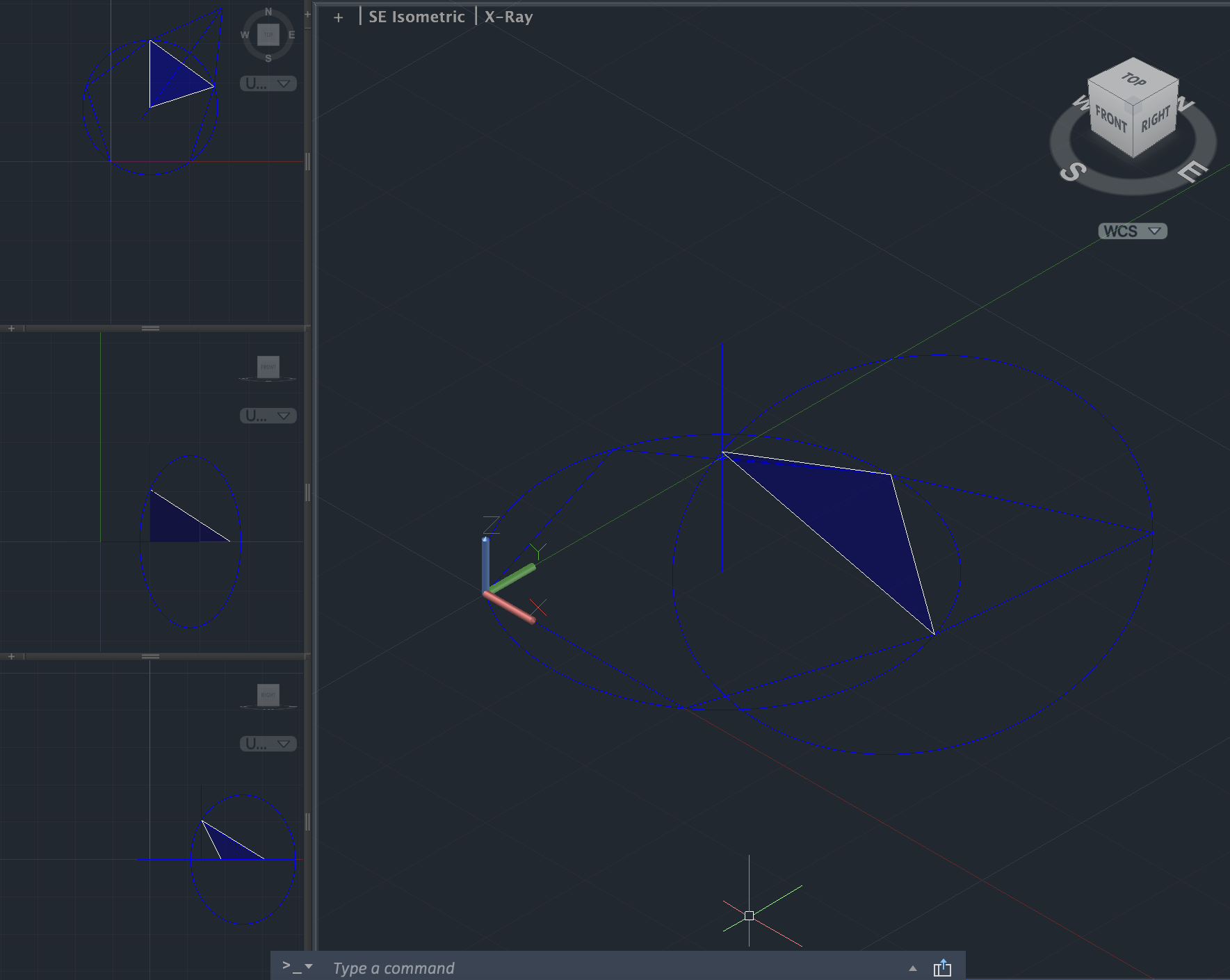Screen dimensions: 1230x980
Task: Click the S compass letter on main ViewCube
Action: click(x=1073, y=171)
